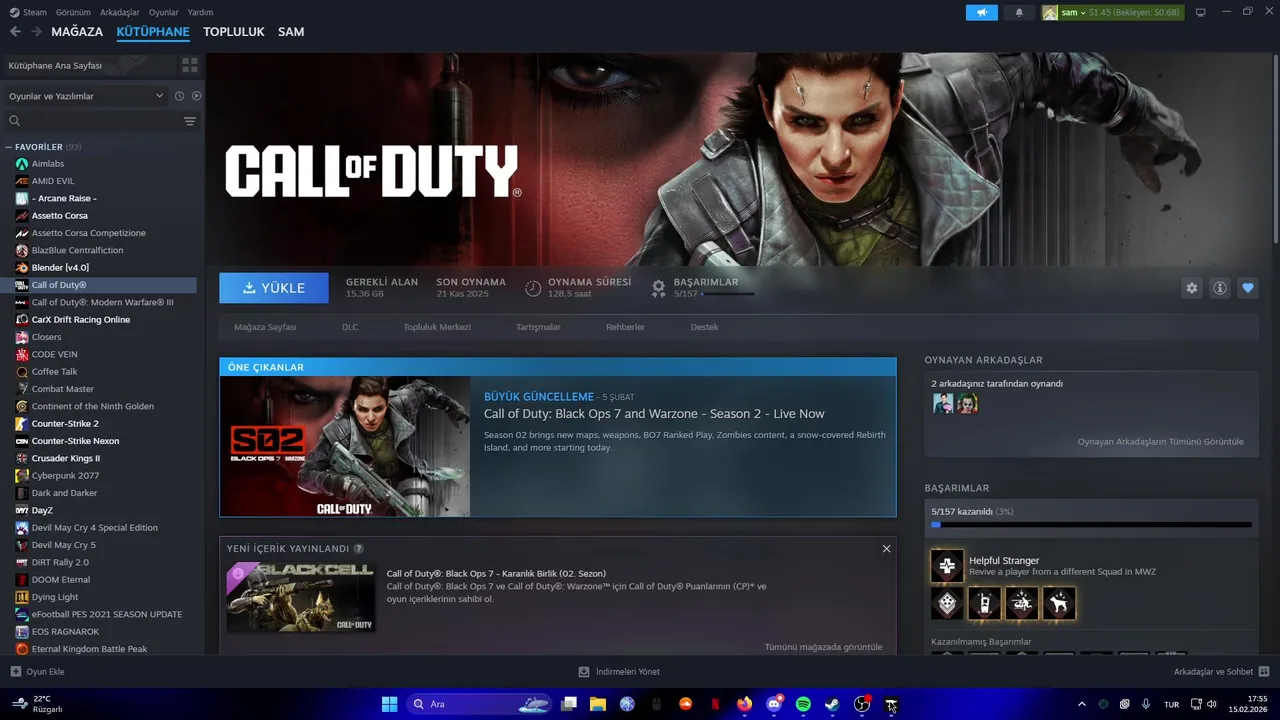Click the walkie-talkie achievement icon
1280x720 pixels.
coord(984,603)
